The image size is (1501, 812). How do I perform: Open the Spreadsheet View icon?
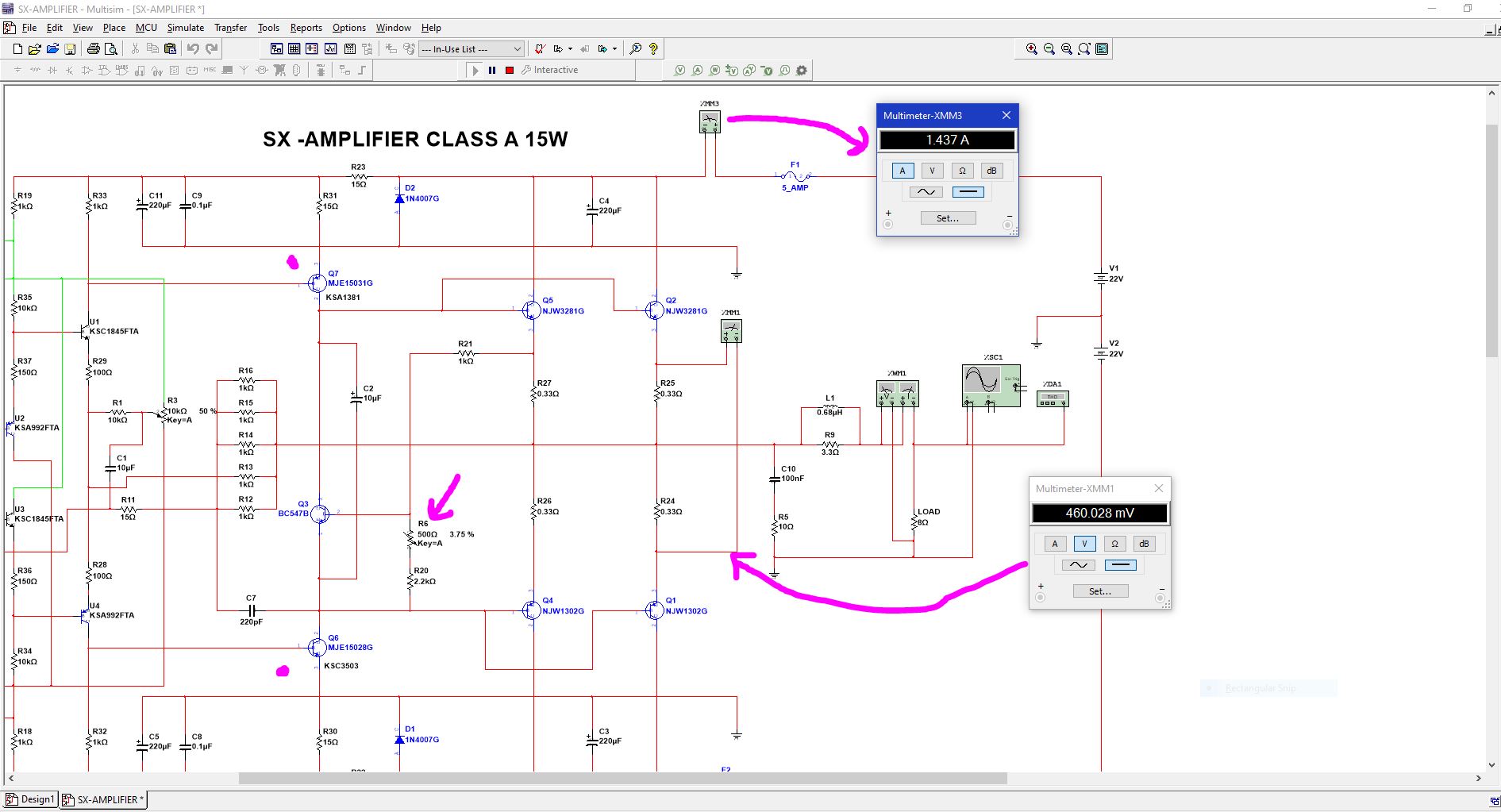(x=294, y=49)
